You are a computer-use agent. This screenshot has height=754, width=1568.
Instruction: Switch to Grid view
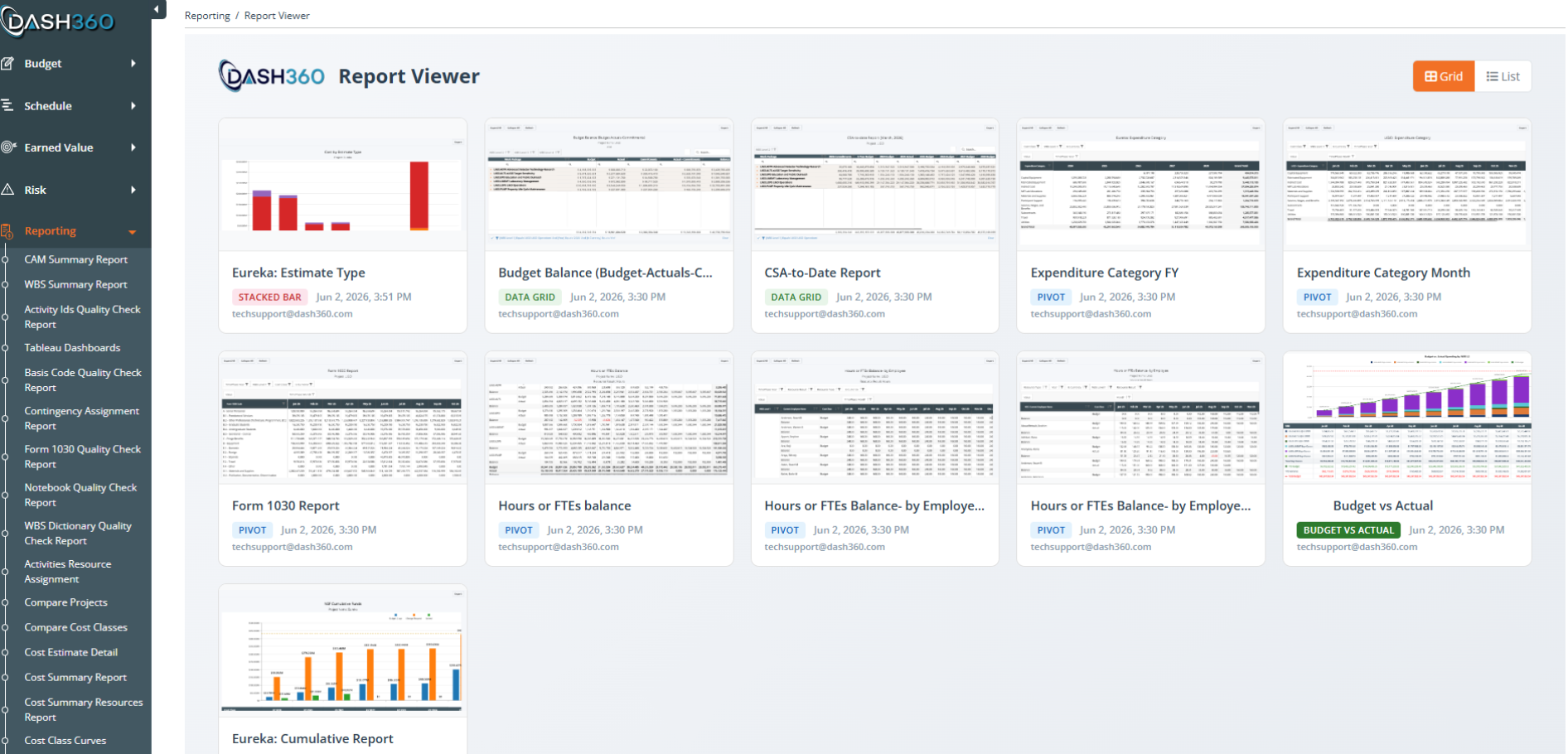pyautogui.click(x=1444, y=76)
